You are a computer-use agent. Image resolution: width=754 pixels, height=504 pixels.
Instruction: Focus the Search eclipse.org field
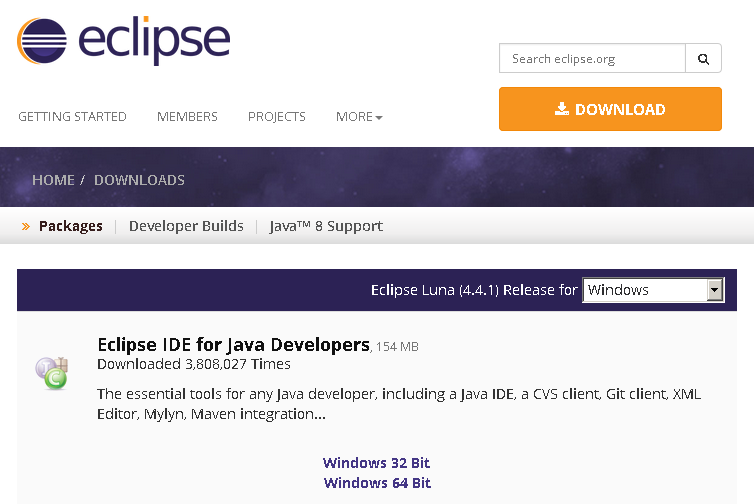click(x=592, y=58)
